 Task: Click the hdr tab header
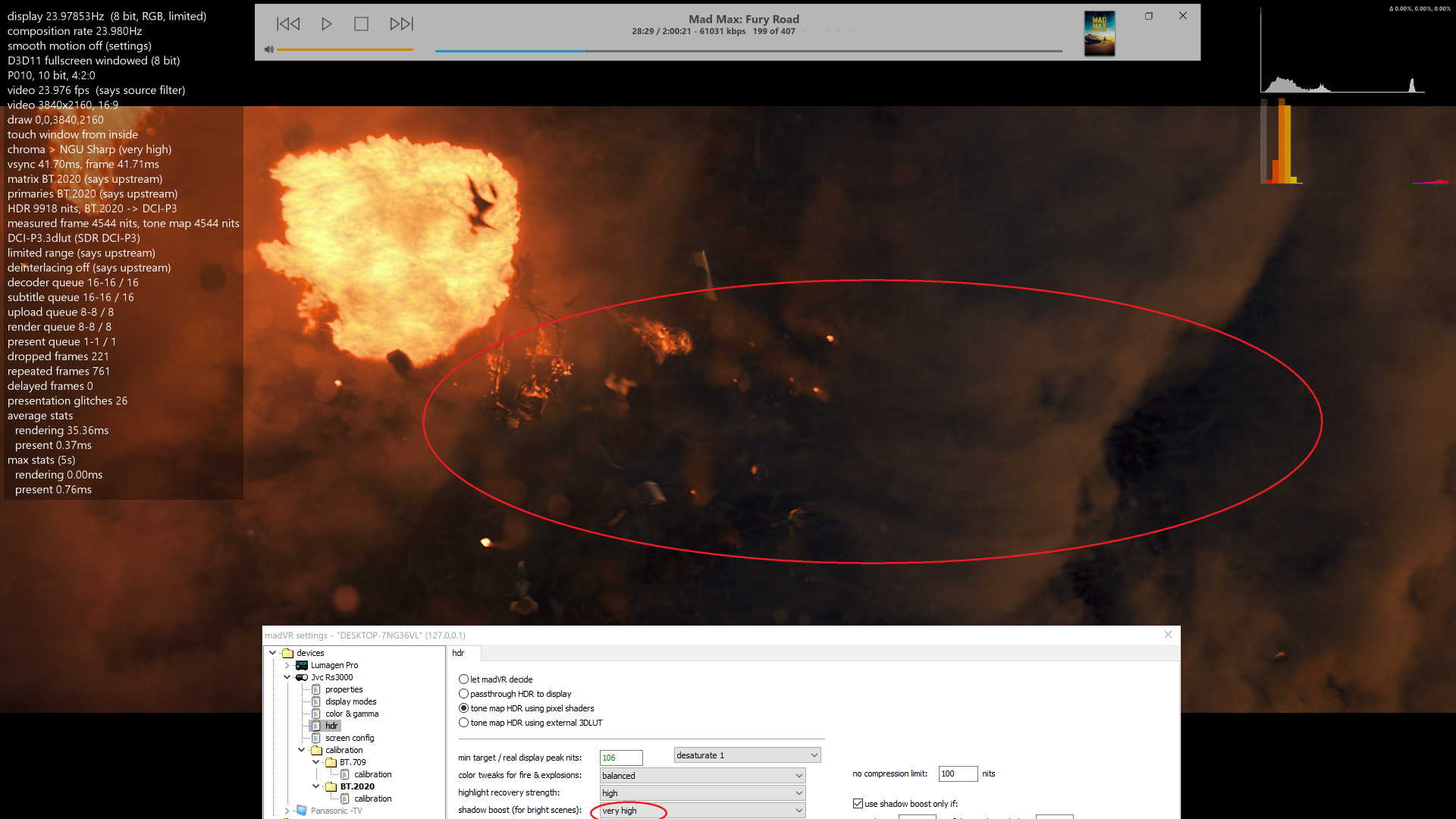(459, 653)
